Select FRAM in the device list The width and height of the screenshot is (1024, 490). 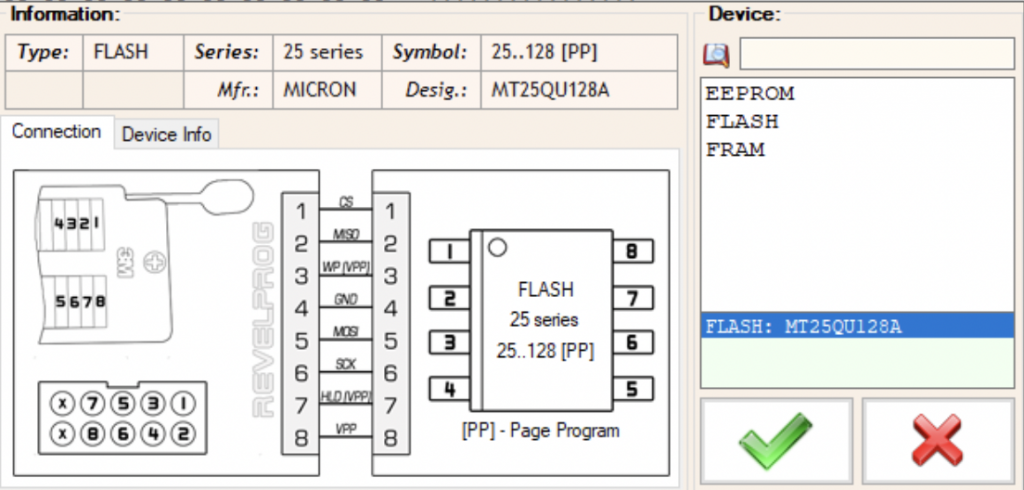735,150
